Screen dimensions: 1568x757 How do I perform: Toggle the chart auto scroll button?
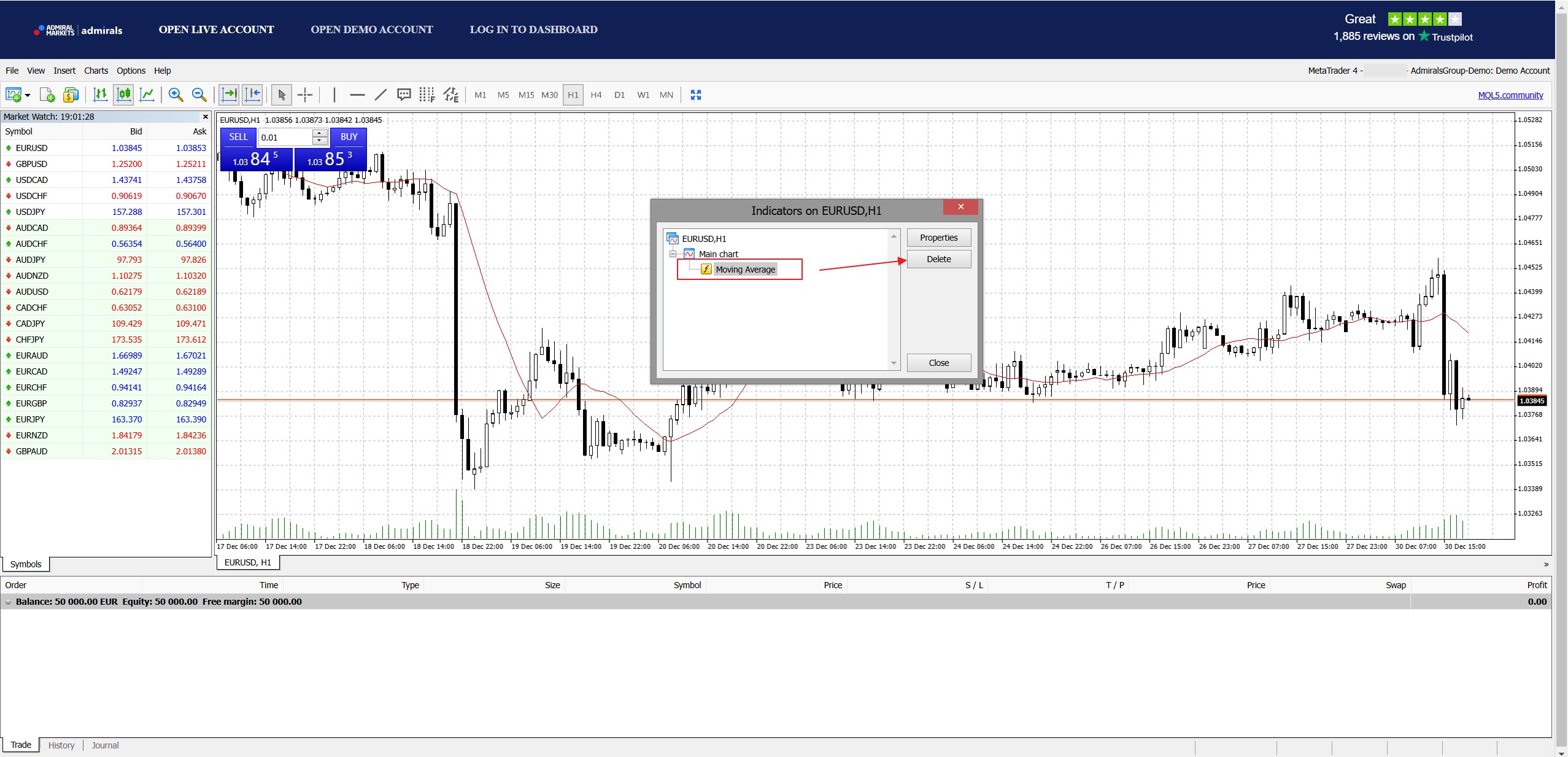pos(229,95)
